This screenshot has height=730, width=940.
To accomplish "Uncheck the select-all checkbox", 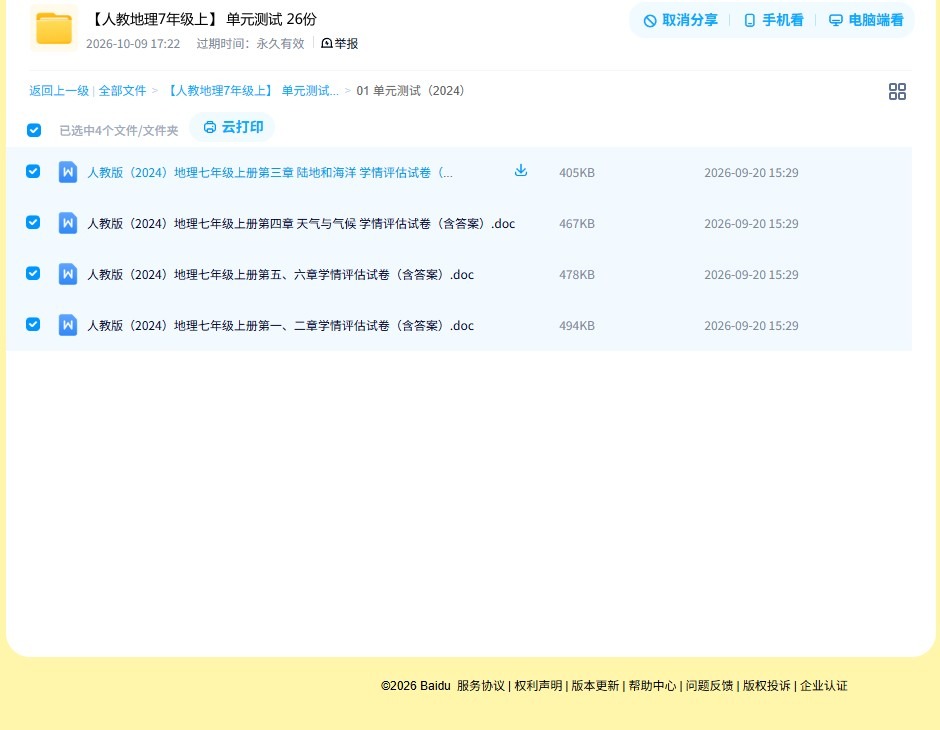I will pyautogui.click(x=34, y=130).
